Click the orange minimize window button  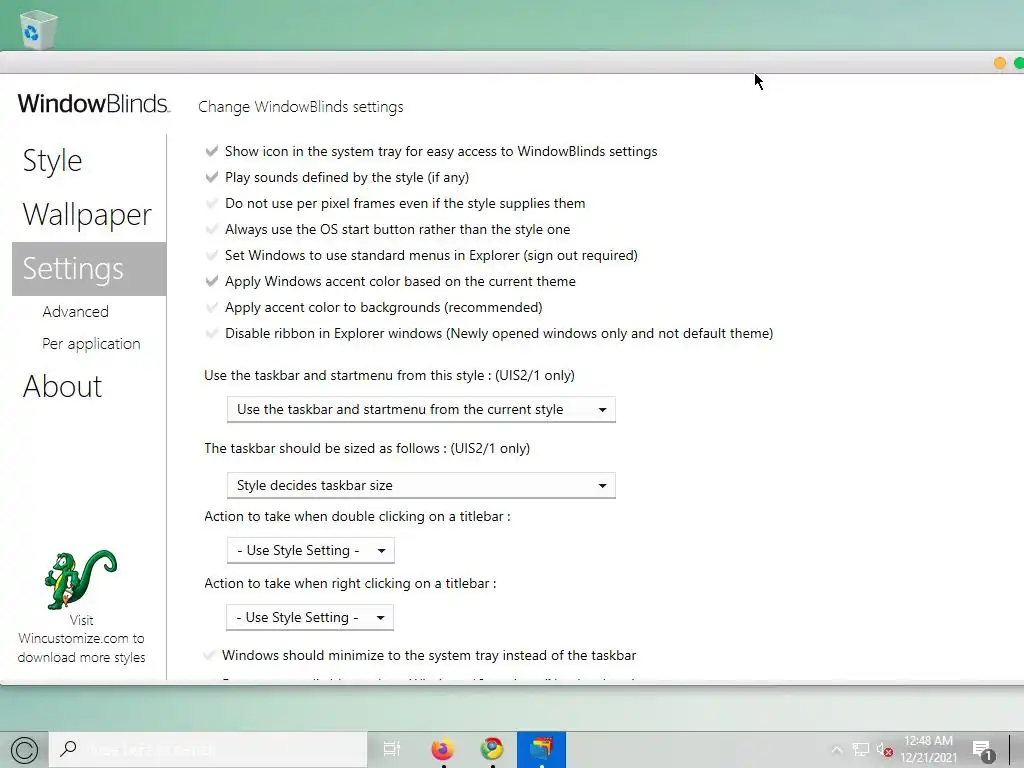(x=999, y=63)
